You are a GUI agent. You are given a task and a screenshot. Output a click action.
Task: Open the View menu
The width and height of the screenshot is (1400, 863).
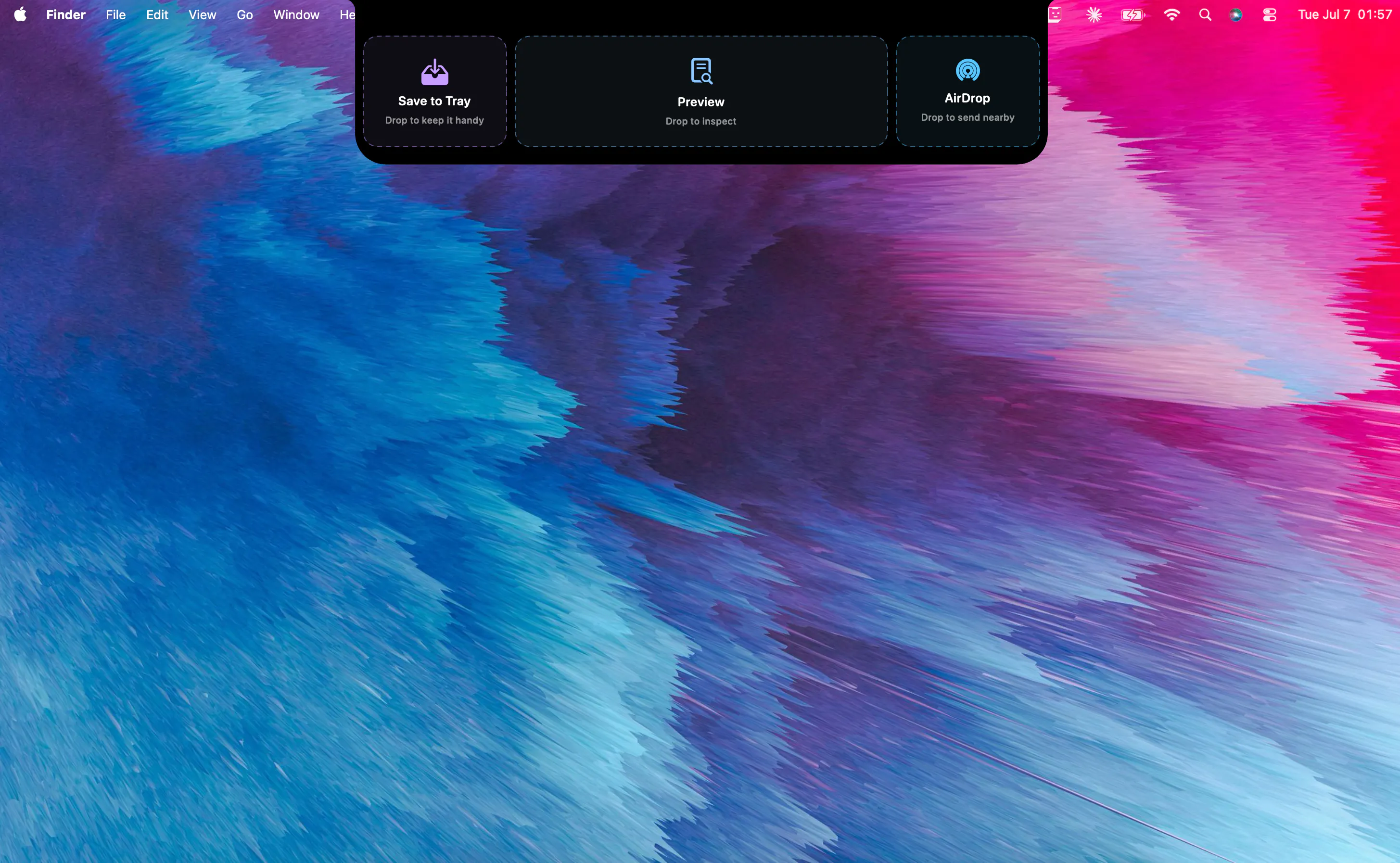pyautogui.click(x=202, y=15)
